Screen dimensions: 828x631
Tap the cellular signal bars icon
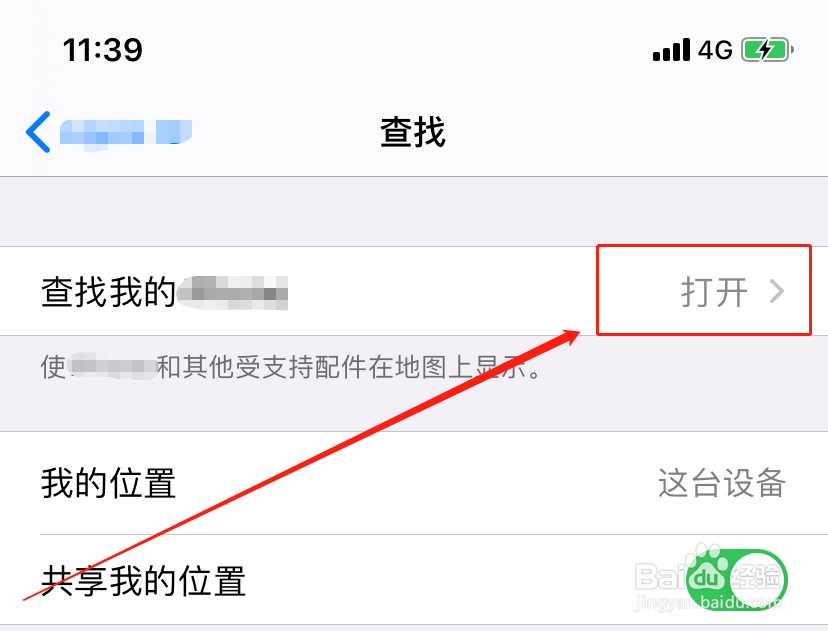point(671,50)
